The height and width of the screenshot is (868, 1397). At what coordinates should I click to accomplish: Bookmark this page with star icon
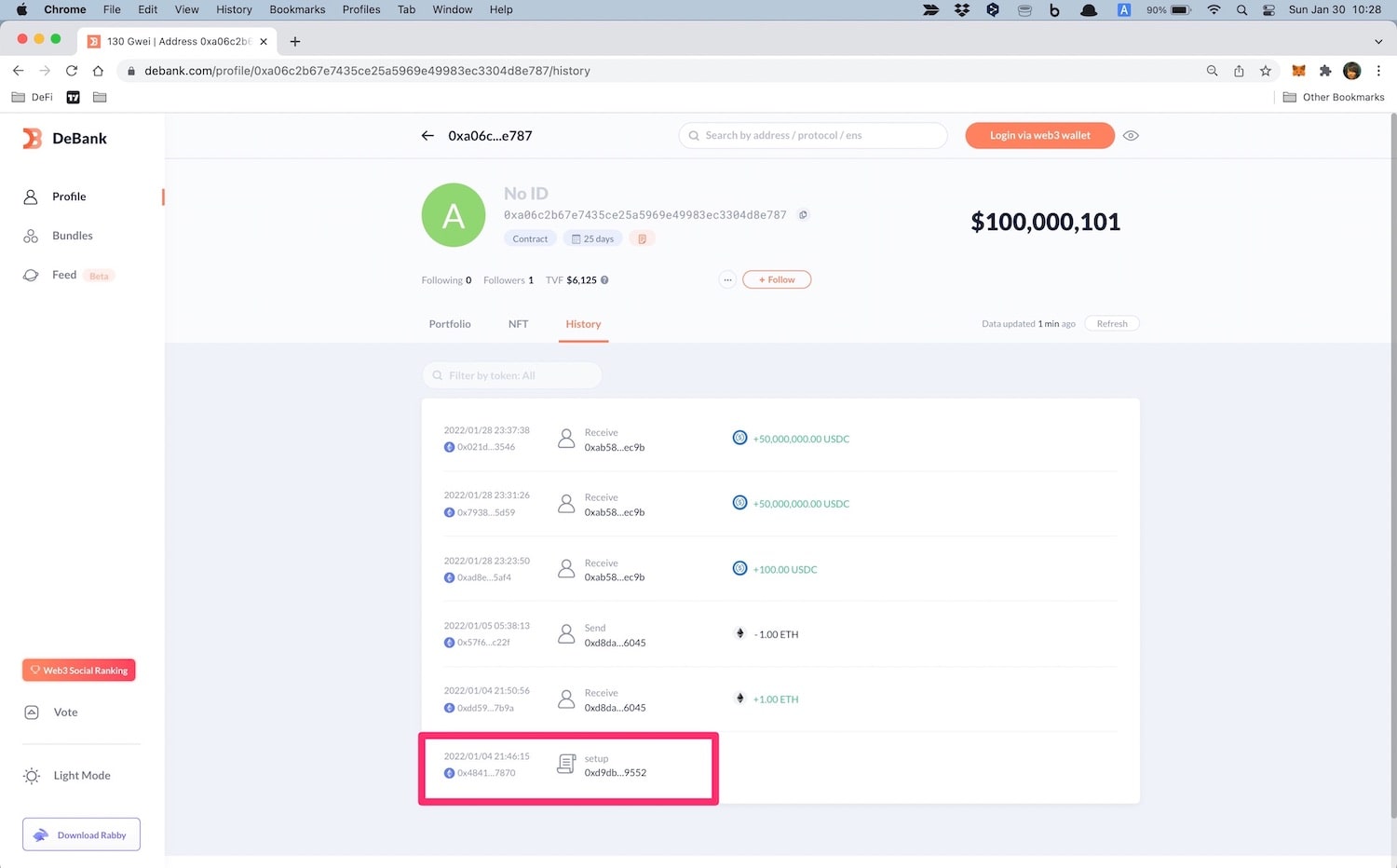[1266, 71]
